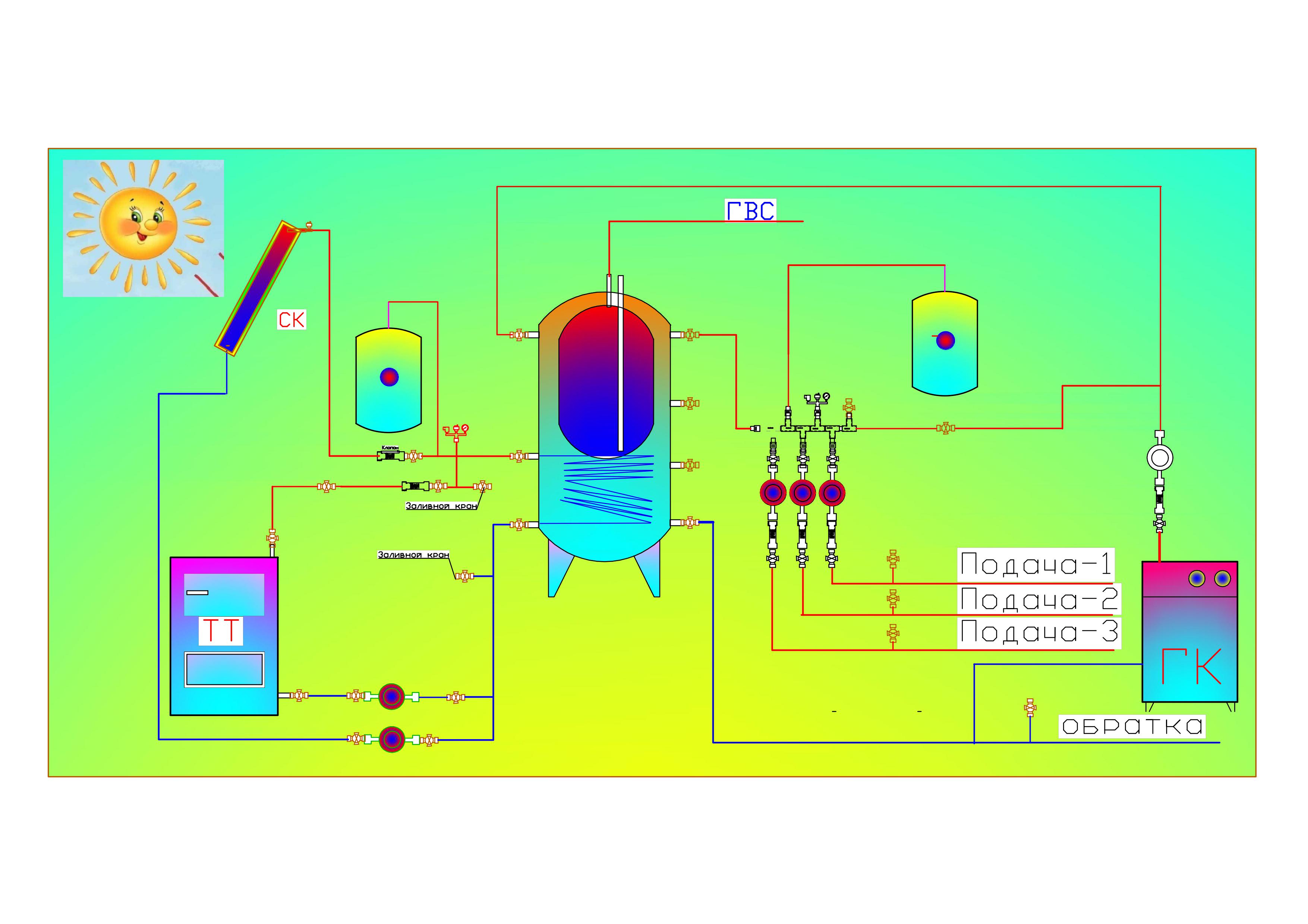Viewport: 1308px width, 924px height.
Task: Select the tilted solar collector panel
Action: click(x=258, y=288)
